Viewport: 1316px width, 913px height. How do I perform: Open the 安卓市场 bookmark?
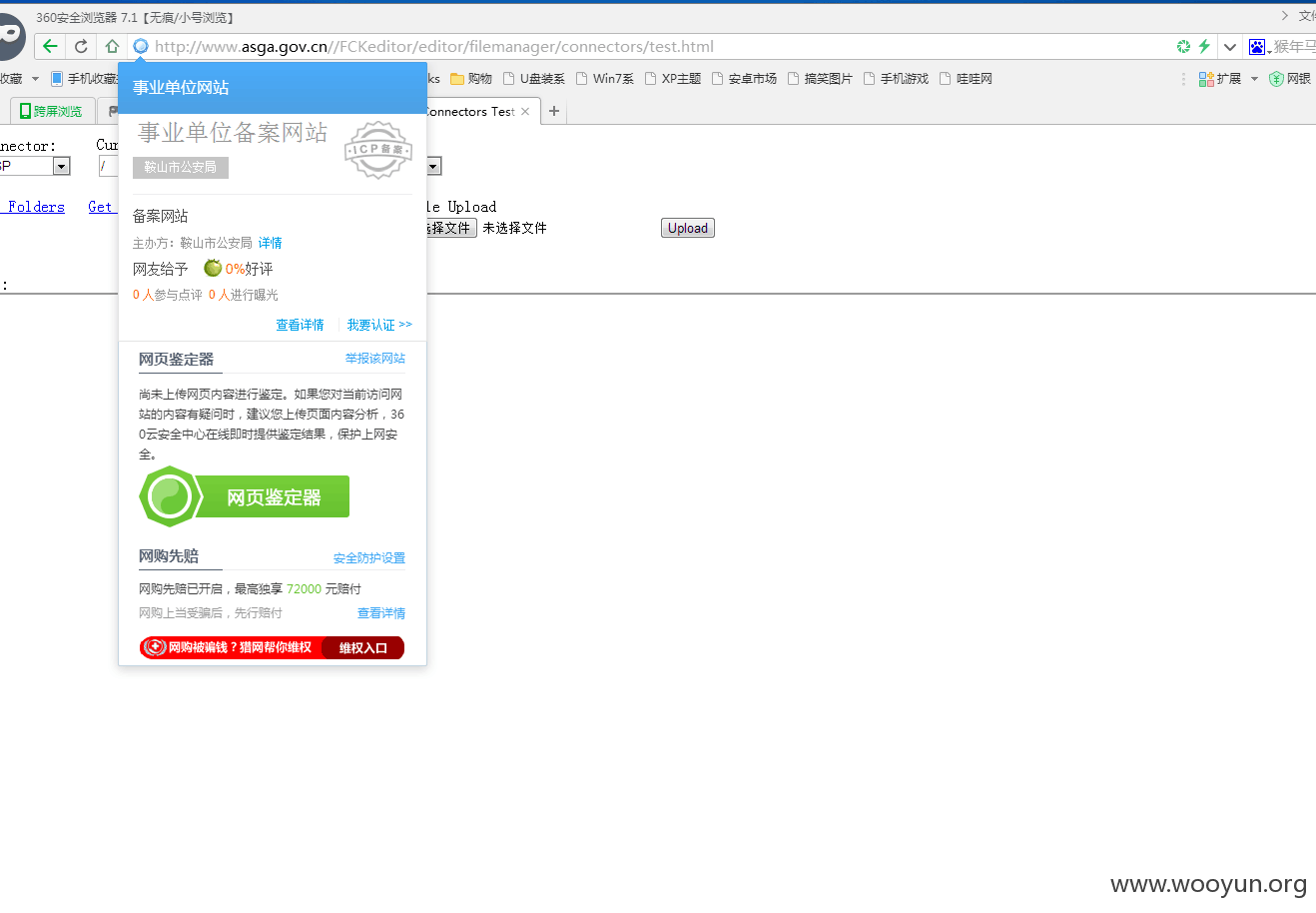point(745,79)
